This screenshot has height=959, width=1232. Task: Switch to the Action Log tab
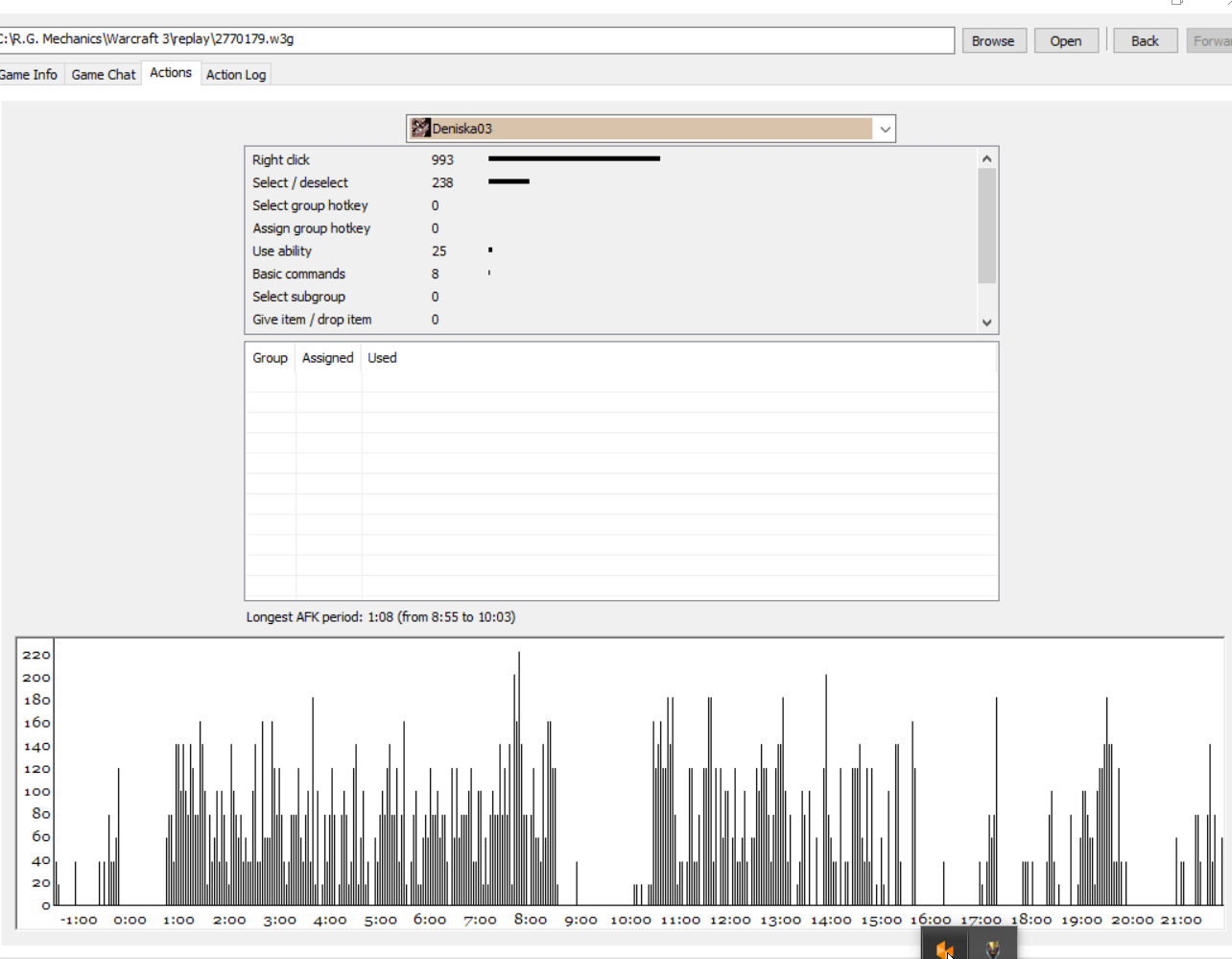[236, 74]
